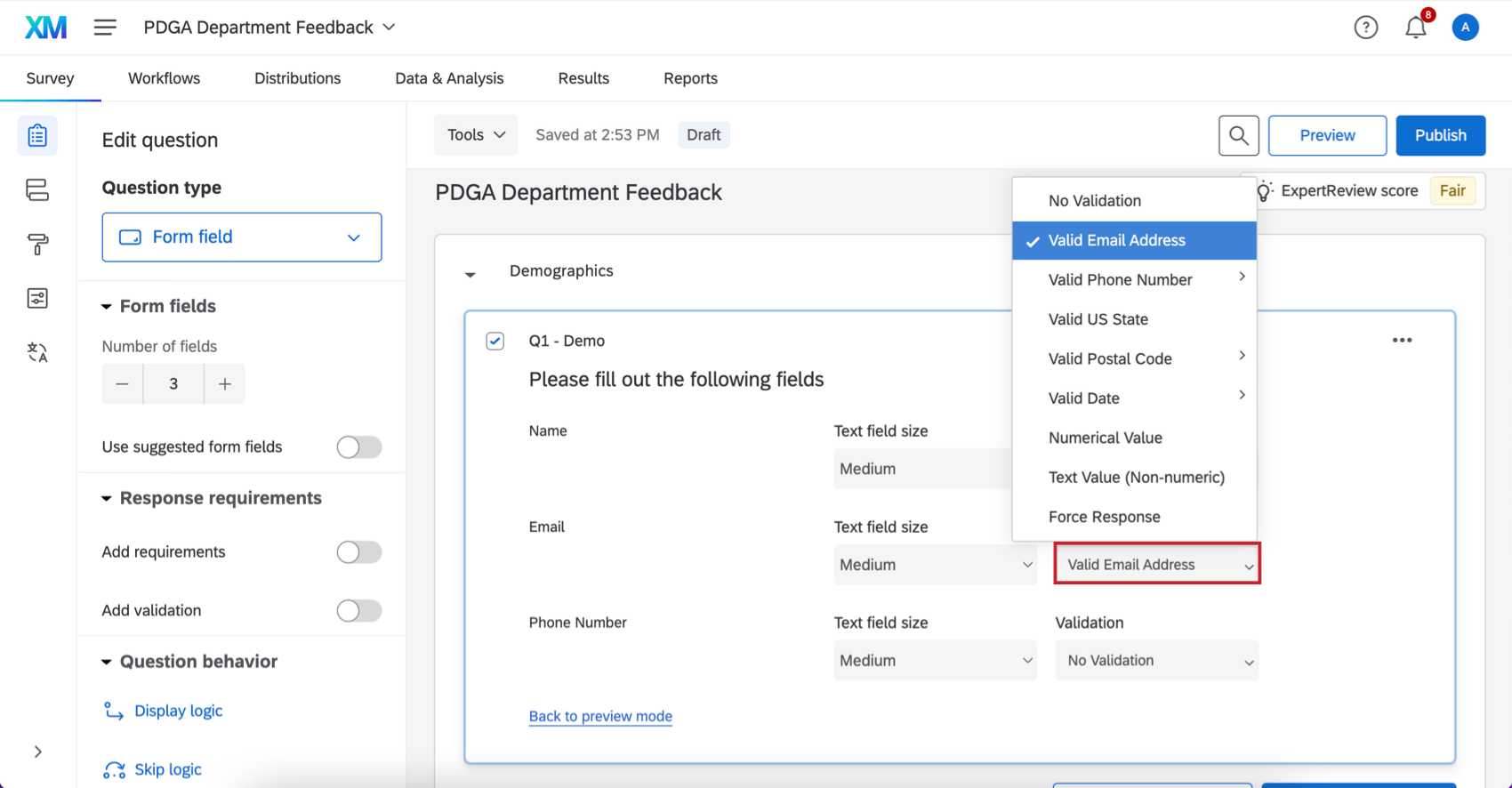Open the Survey flow sidebar icon
The width and height of the screenshot is (1512, 788).
(37, 189)
